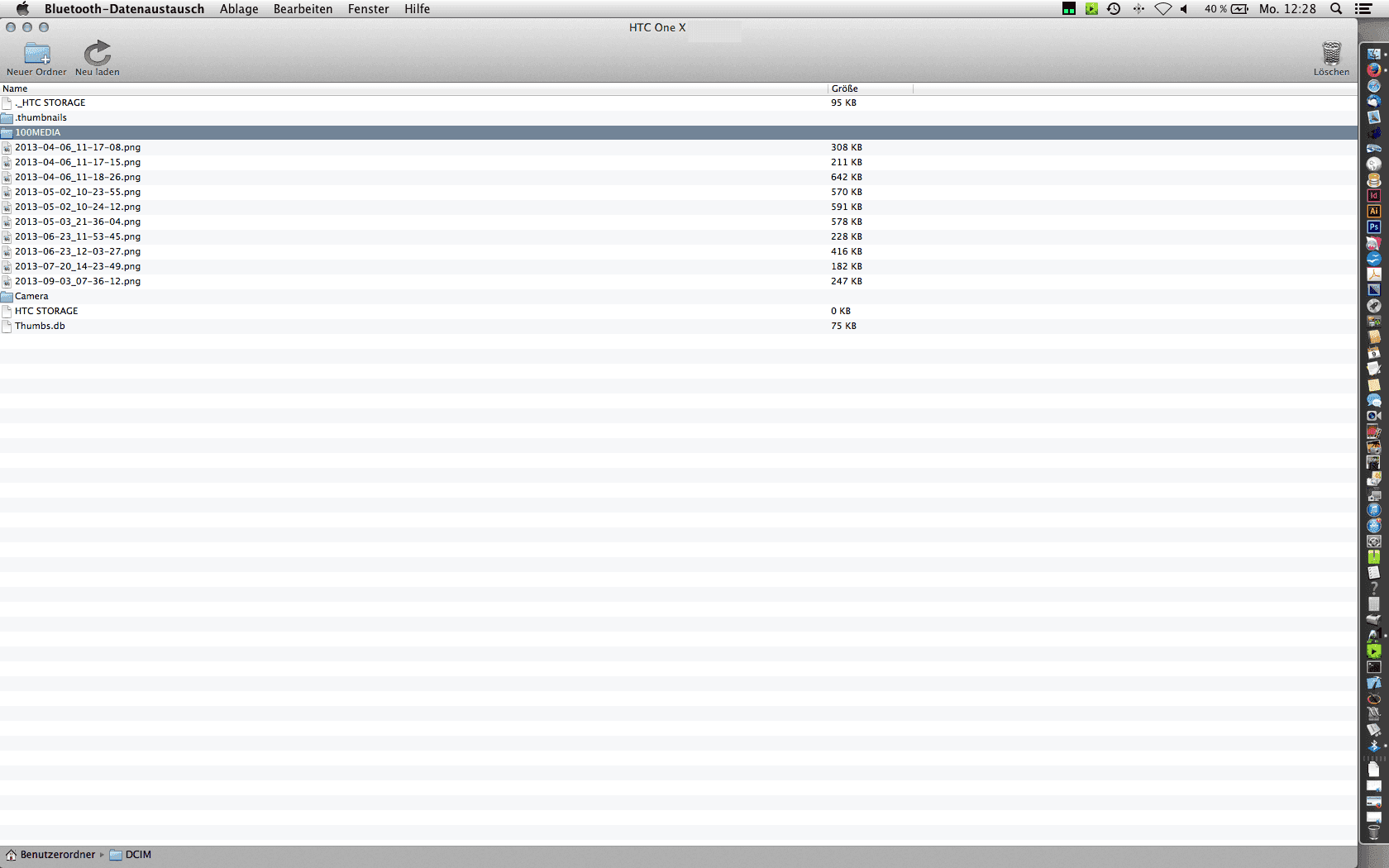Launch Adobe Photoshop from the dock
Screen dimensions: 1389x868
[1373, 227]
